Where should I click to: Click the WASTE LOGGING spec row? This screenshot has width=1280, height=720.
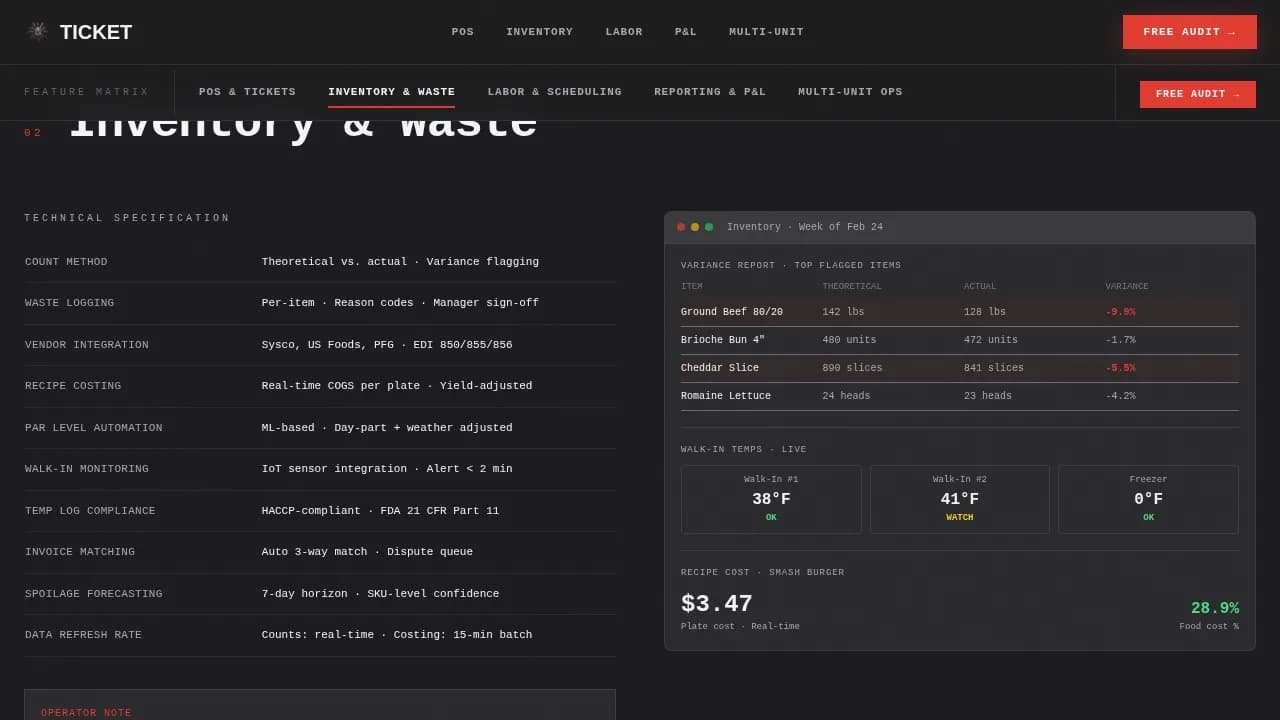[x=320, y=303]
